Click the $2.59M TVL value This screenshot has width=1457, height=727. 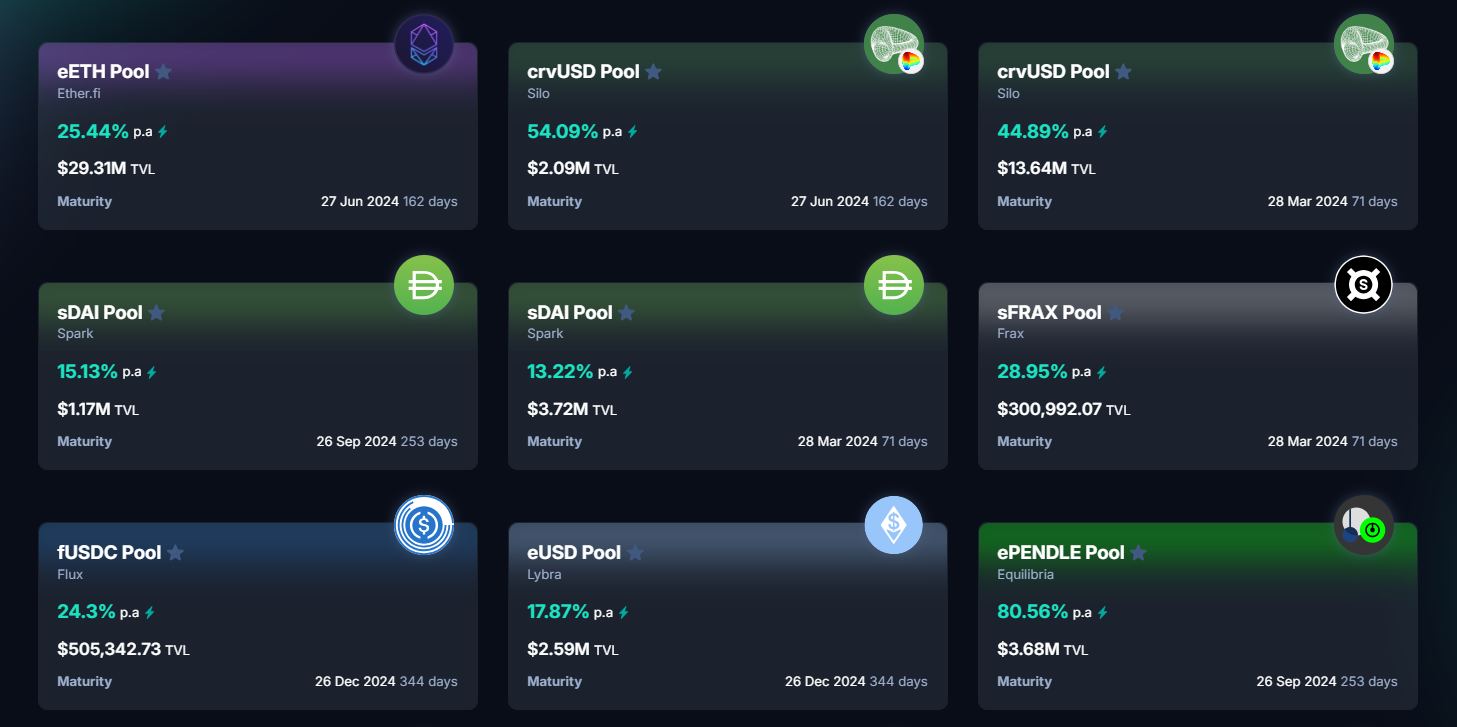pos(558,648)
